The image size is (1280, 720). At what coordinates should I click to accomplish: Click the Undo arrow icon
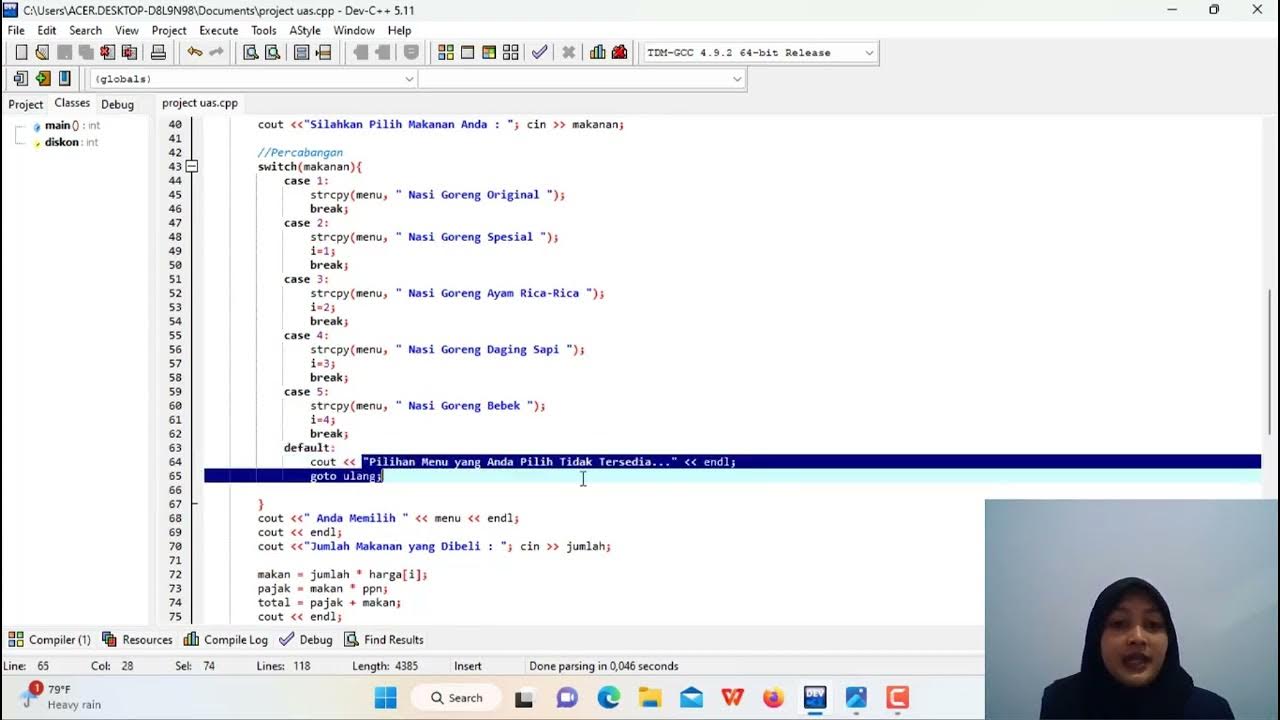194,52
